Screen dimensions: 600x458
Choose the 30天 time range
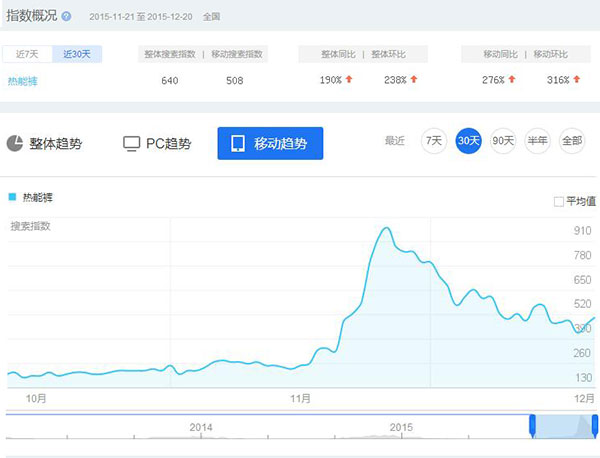click(x=468, y=141)
